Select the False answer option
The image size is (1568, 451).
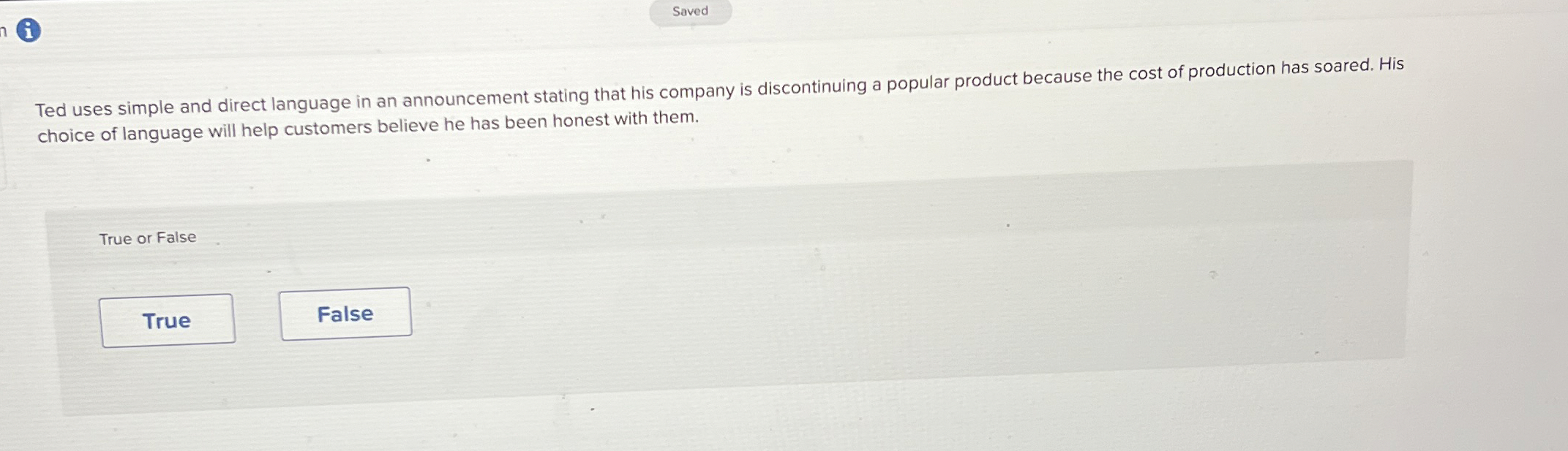345,313
